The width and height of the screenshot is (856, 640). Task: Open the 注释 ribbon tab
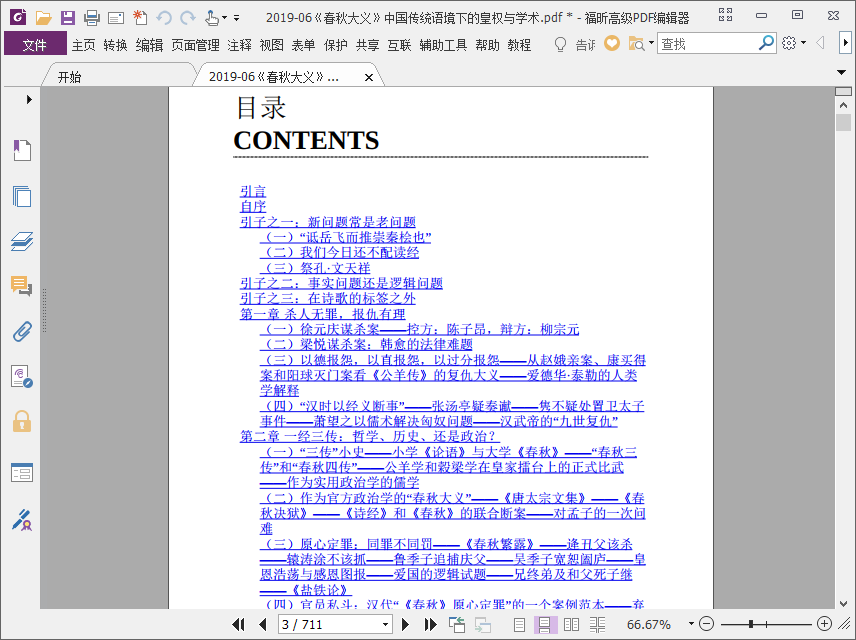239,45
